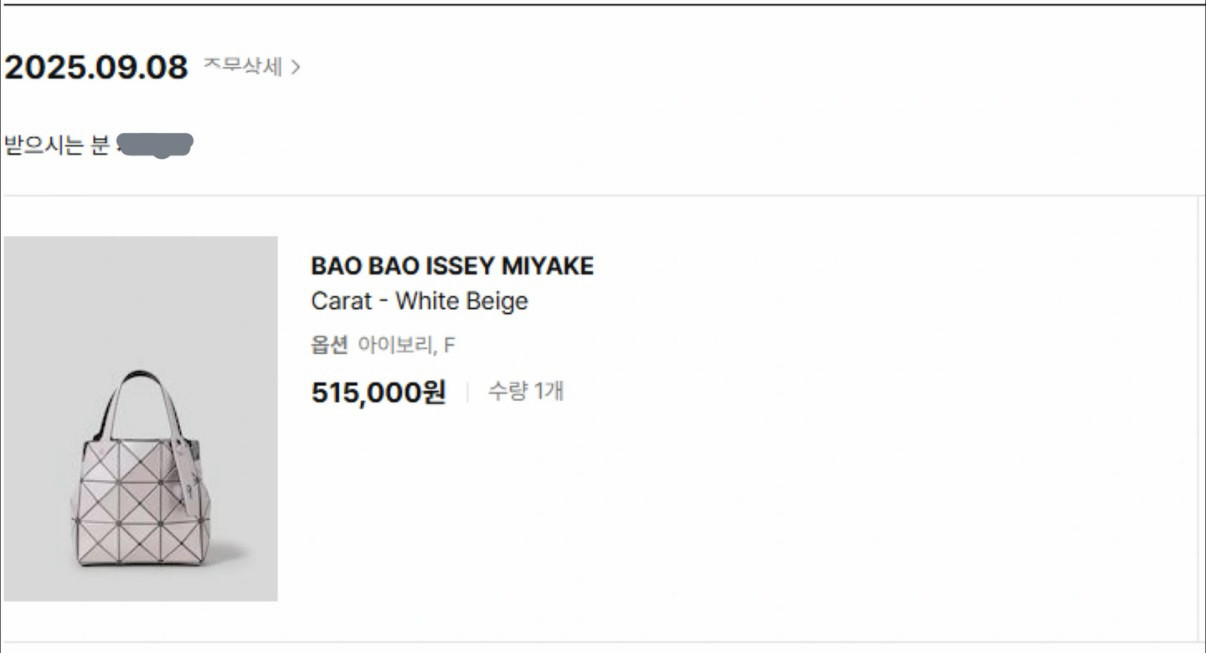Select the Carat - White Beige product title

tap(419, 301)
